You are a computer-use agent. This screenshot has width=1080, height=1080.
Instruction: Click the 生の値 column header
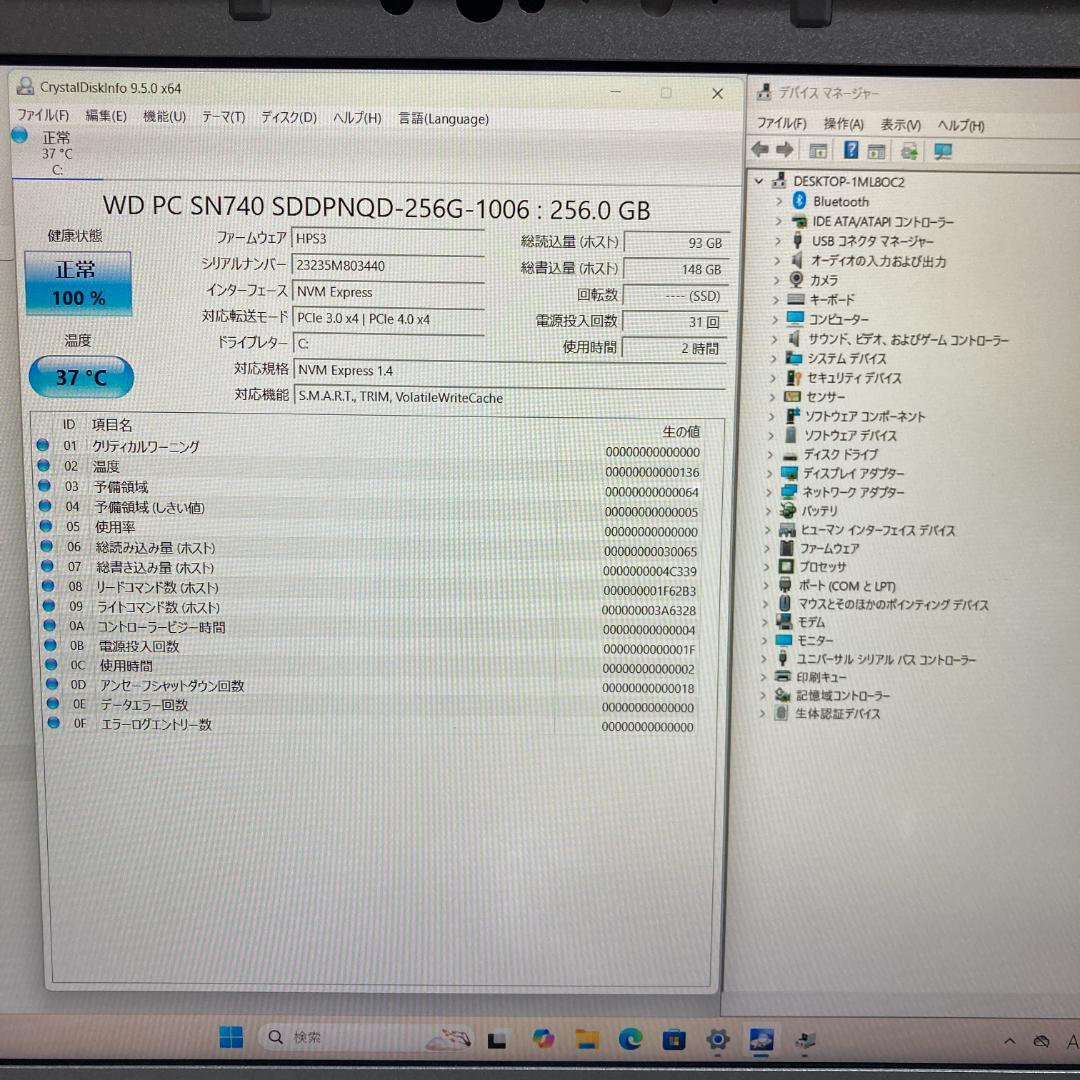681,431
